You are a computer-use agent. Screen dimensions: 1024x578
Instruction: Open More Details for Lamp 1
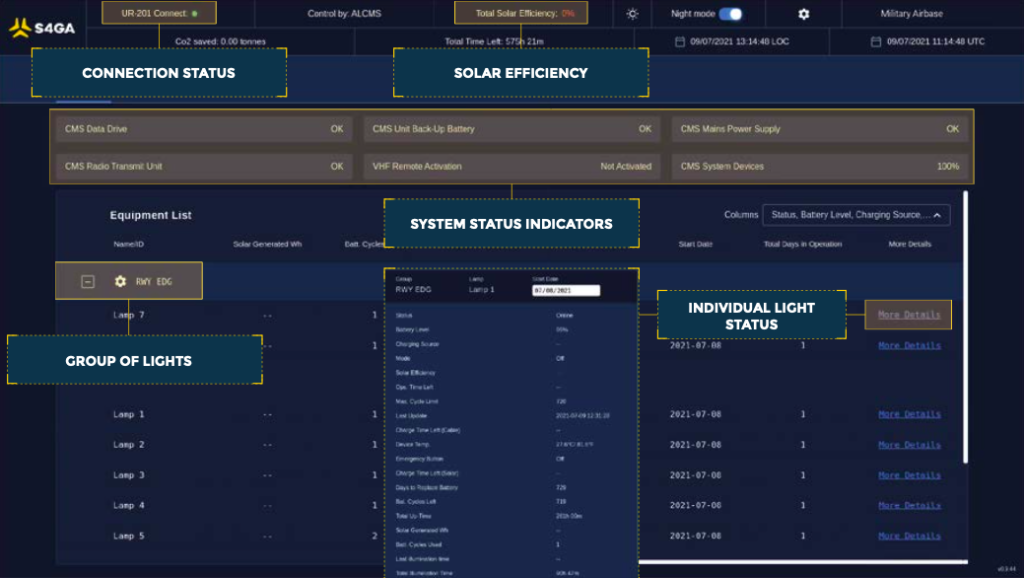click(x=908, y=414)
